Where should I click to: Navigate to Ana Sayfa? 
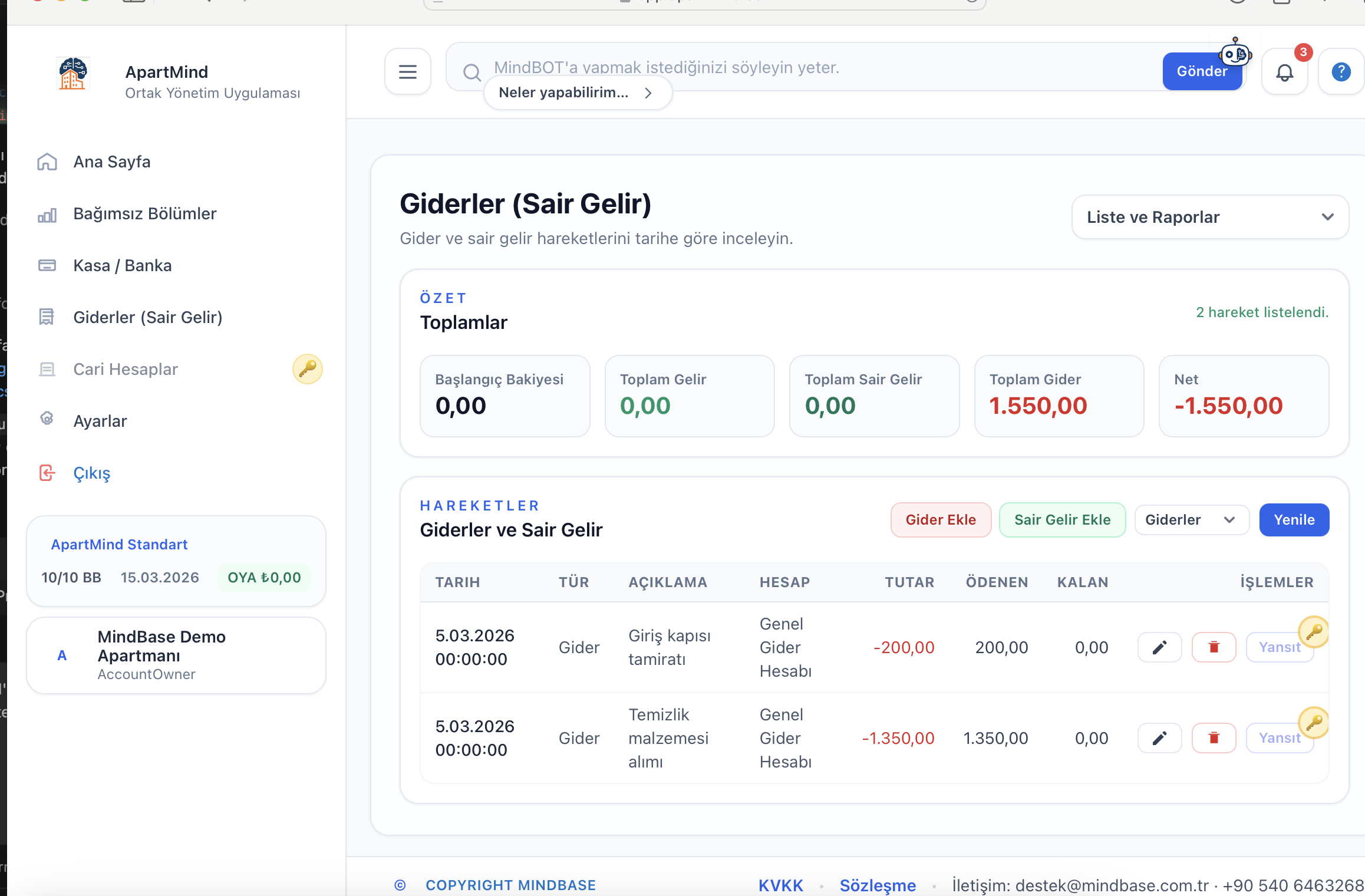[x=111, y=162]
